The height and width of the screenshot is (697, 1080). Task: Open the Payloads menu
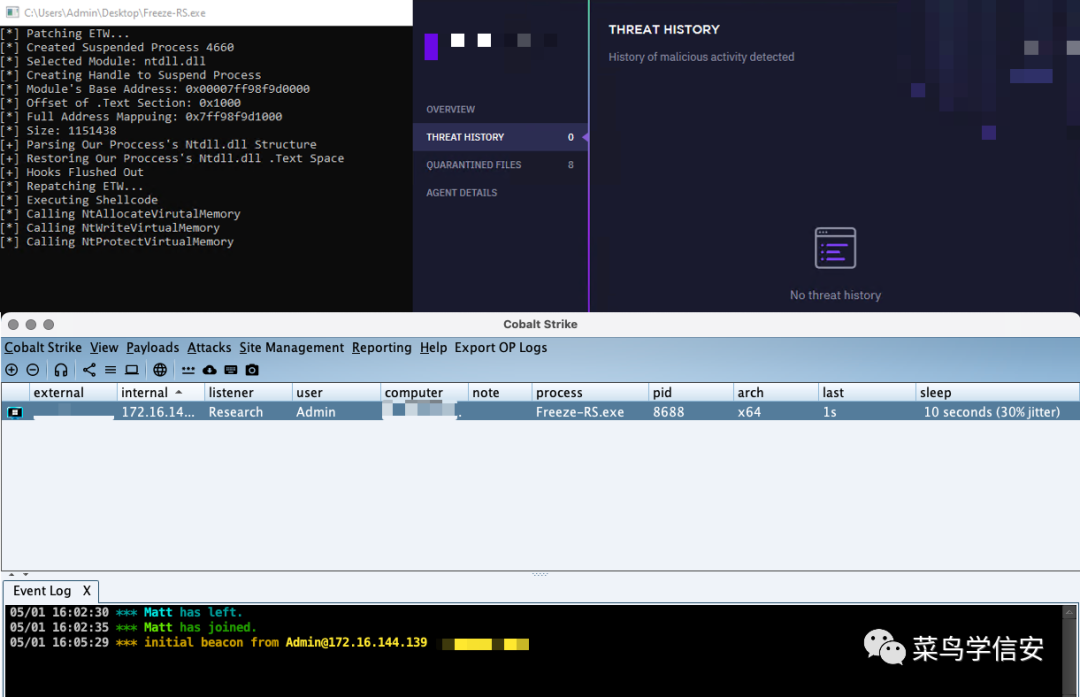[153, 348]
